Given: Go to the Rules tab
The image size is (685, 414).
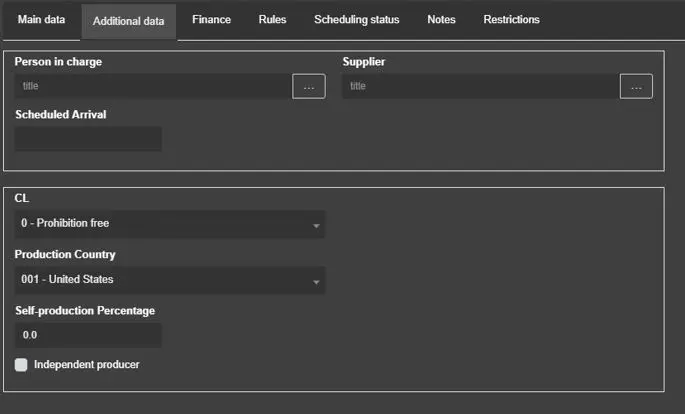Looking at the screenshot, I should [272, 20].
